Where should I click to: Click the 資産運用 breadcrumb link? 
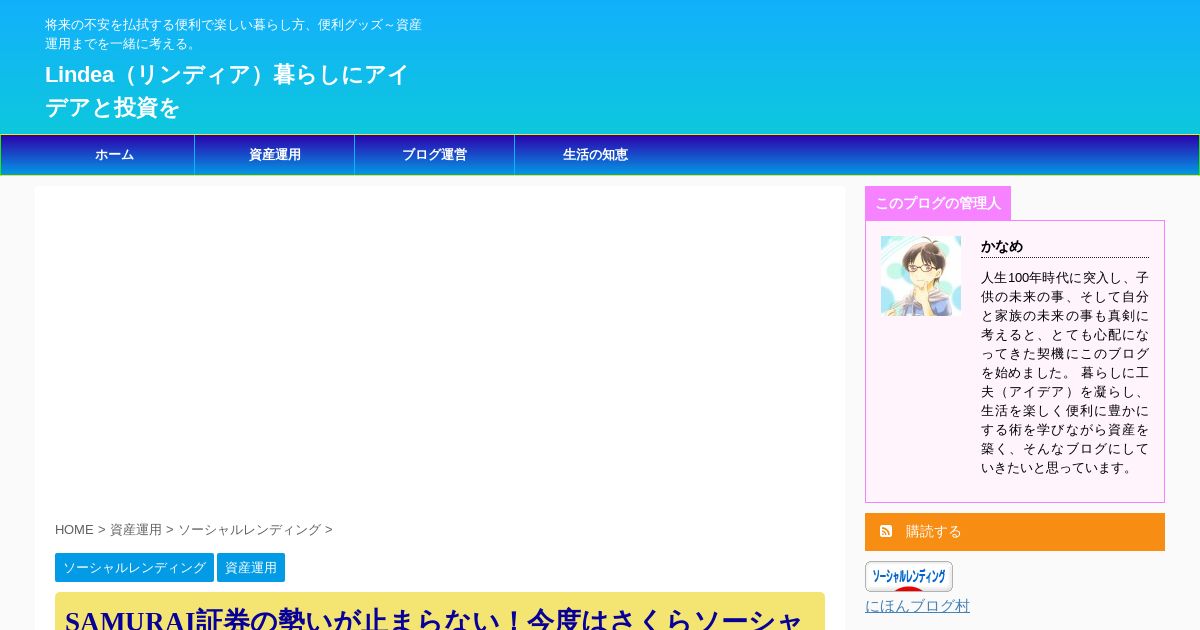click(x=136, y=530)
